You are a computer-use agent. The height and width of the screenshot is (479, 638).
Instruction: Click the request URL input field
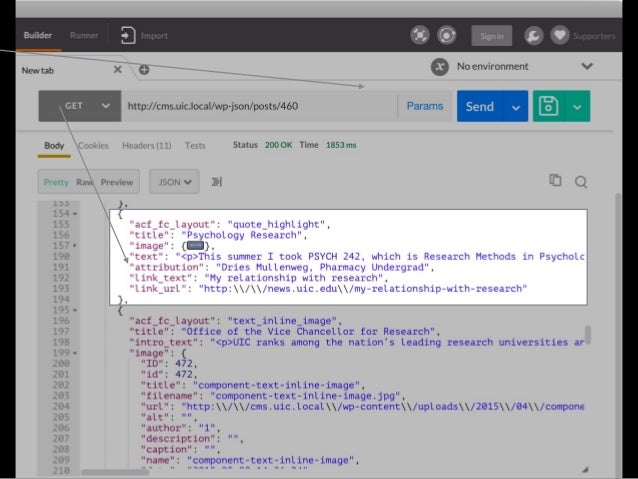pyautogui.click(x=260, y=106)
